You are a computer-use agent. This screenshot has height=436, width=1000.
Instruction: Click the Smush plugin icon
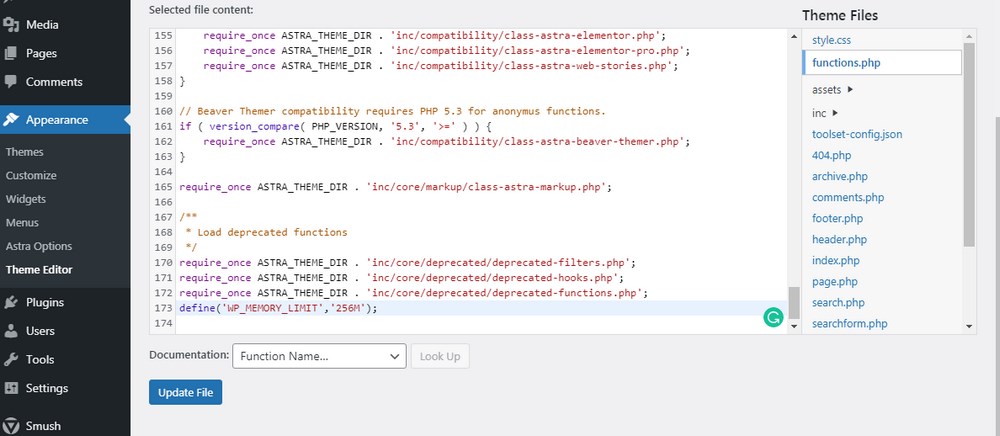coord(11,426)
